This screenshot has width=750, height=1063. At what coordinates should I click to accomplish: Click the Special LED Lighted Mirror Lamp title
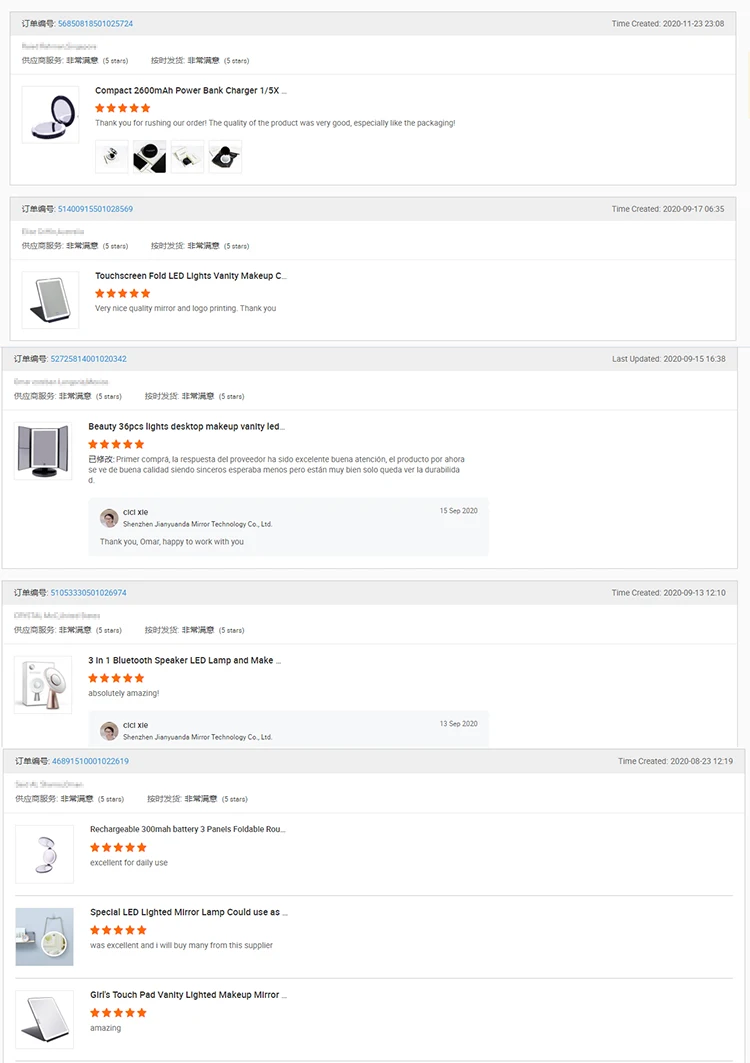[189, 912]
